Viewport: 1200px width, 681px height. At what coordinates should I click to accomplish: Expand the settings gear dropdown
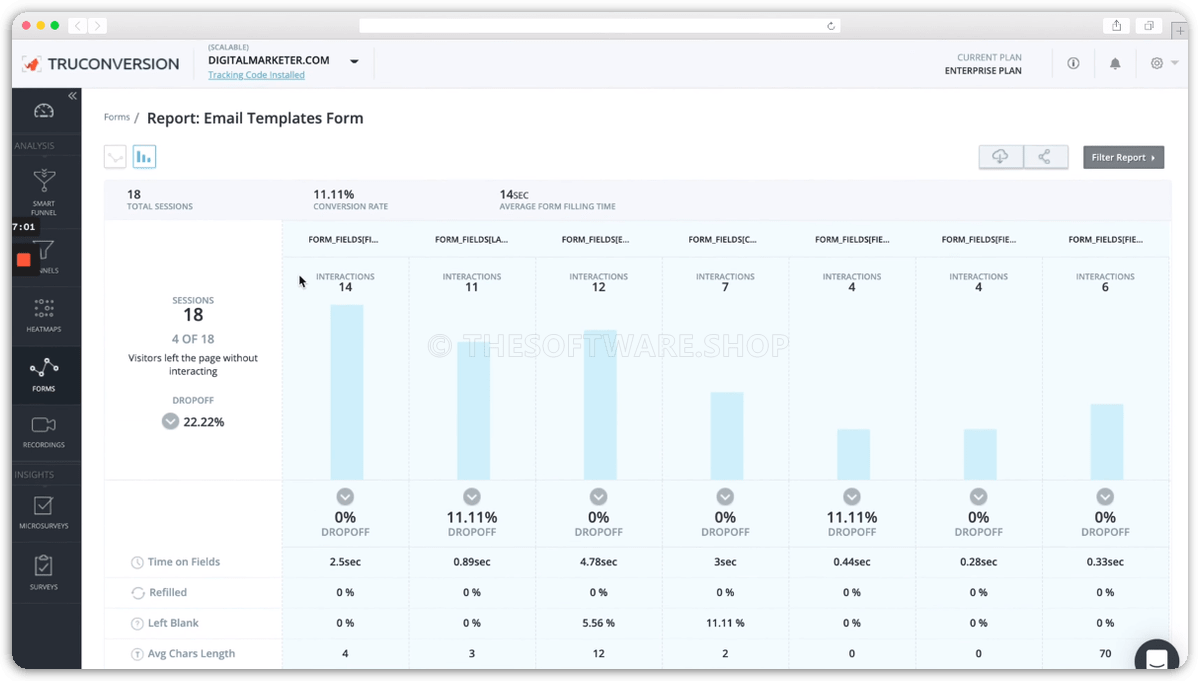tap(1162, 63)
